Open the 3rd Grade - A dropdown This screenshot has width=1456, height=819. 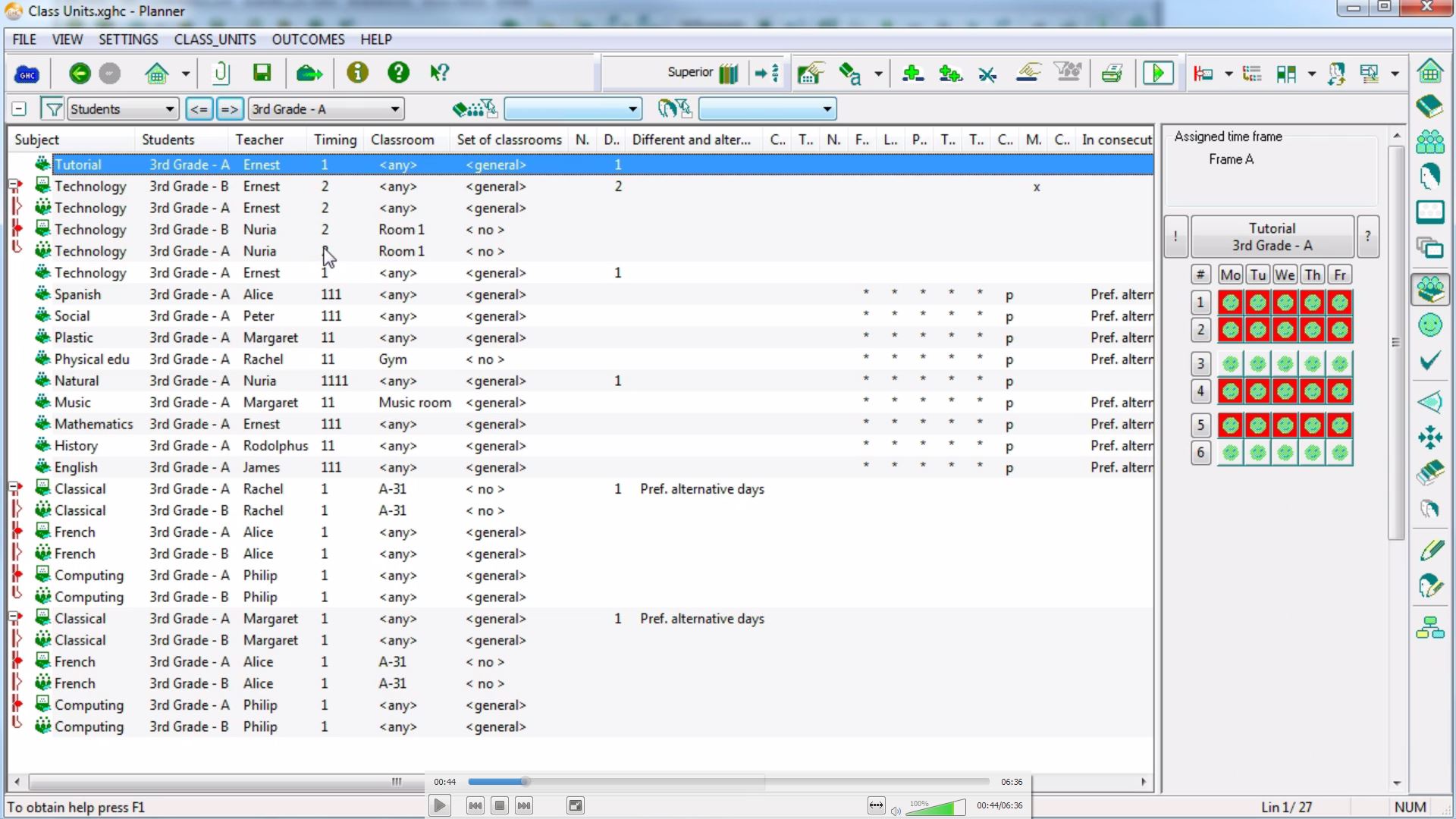point(326,109)
